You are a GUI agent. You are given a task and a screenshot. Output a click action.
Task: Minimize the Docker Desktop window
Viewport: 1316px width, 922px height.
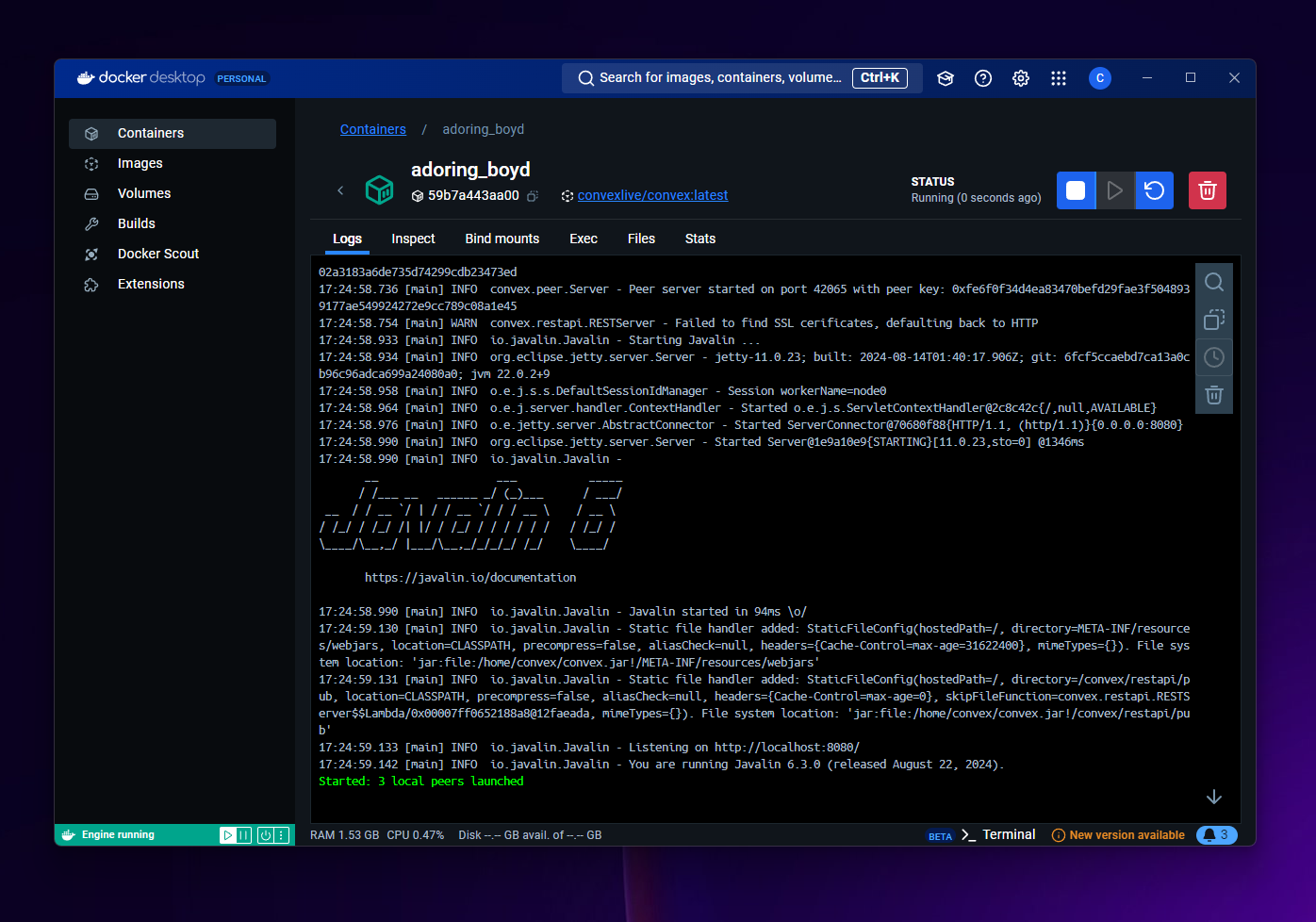point(1147,78)
